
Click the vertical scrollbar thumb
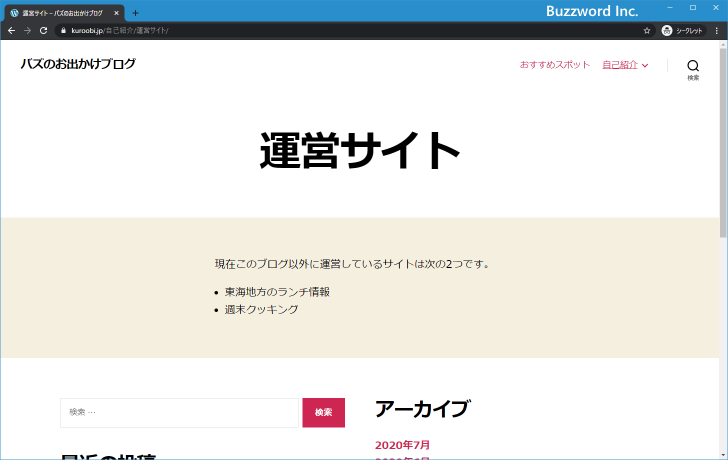pyautogui.click(x=723, y=143)
